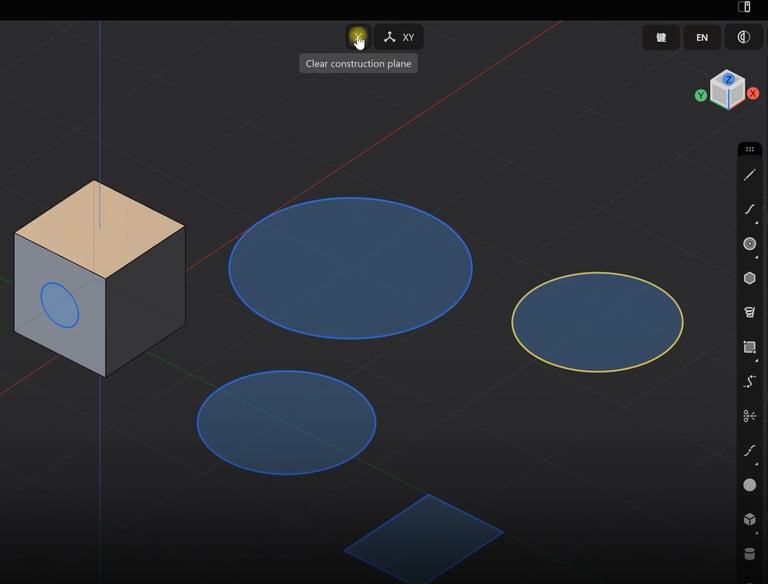
Task: Select the Cylinder tool
Action: pos(749,554)
